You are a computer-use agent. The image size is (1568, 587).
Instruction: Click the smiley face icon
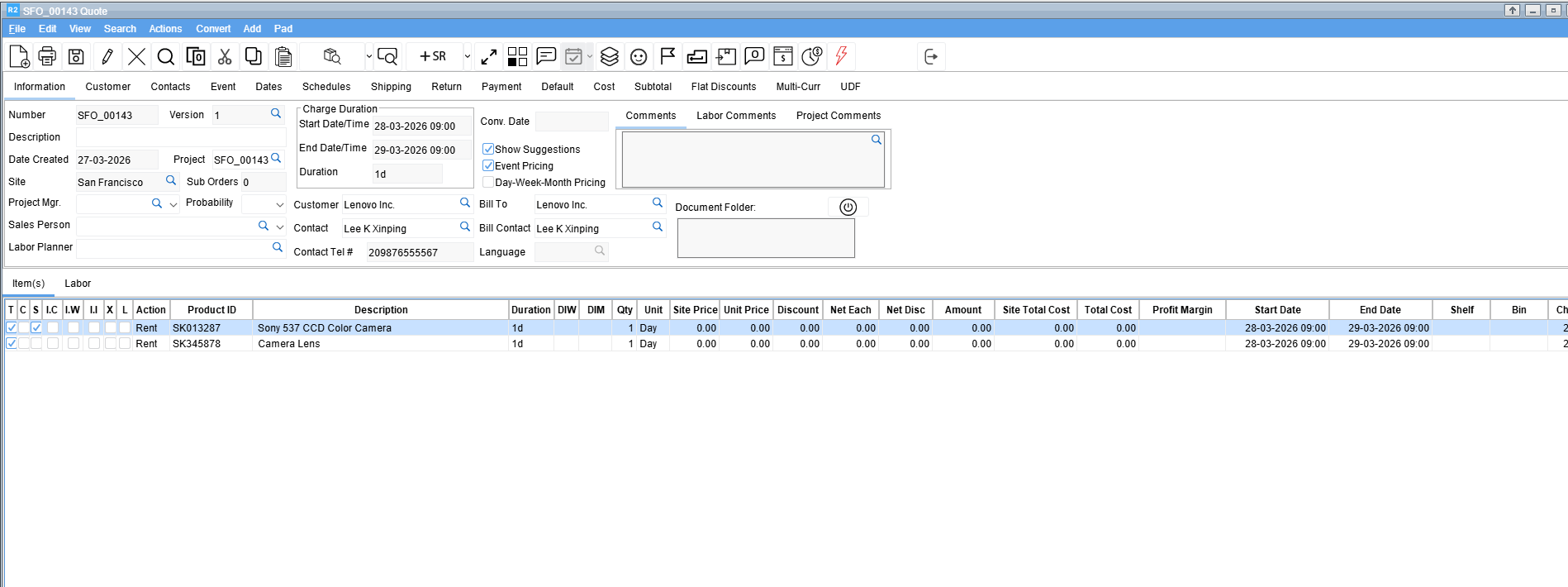(639, 56)
